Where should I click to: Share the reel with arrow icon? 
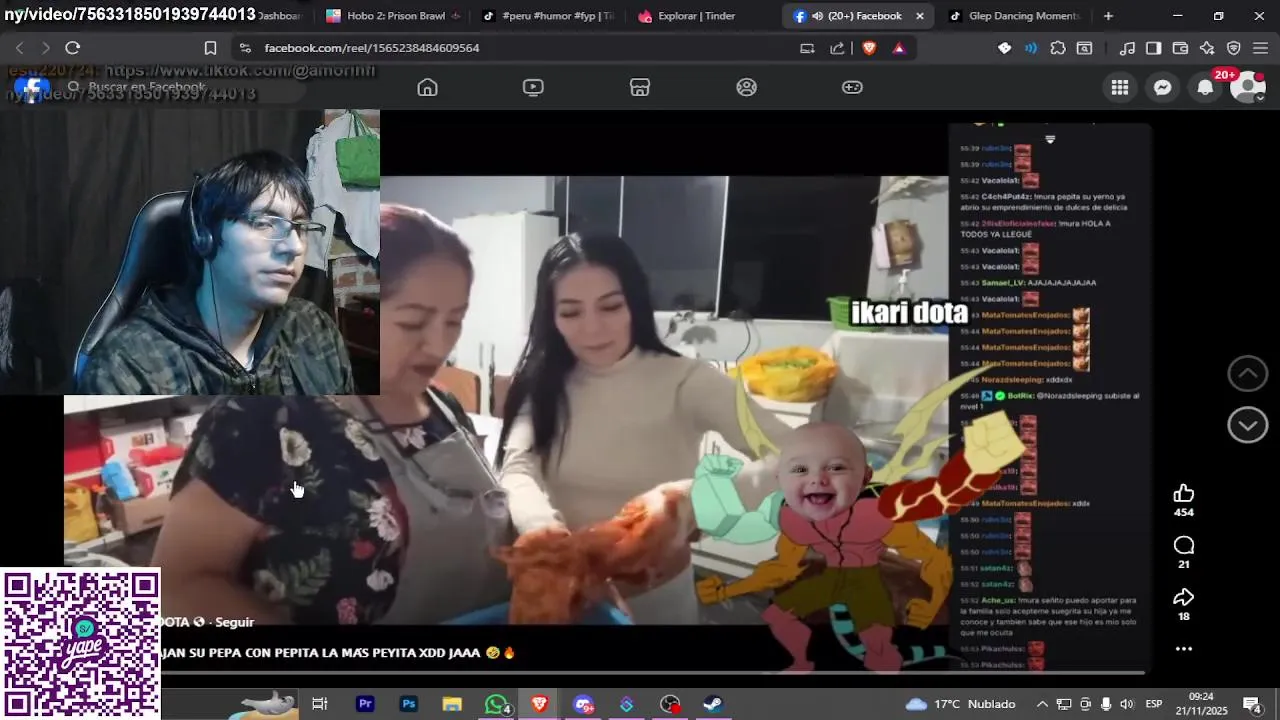click(x=1184, y=597)
